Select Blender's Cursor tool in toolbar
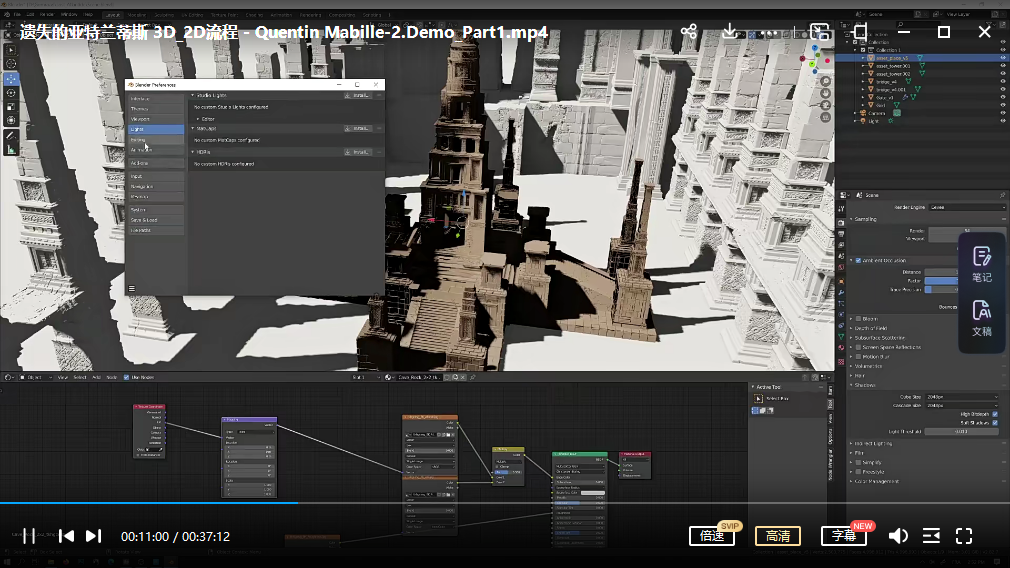Image resolution: width=1010 pixels, height=568 pixels. click(x=11, y=64)
